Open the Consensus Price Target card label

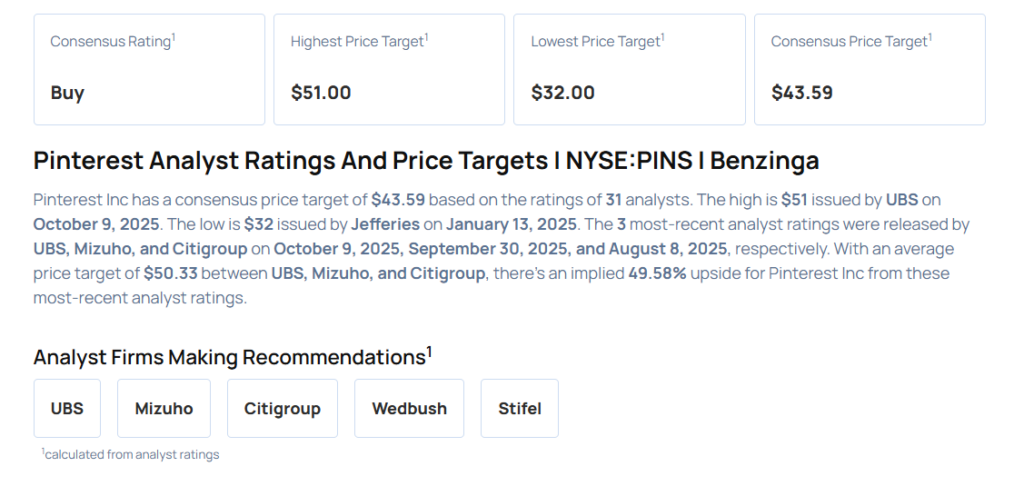(x=851, y=41)
